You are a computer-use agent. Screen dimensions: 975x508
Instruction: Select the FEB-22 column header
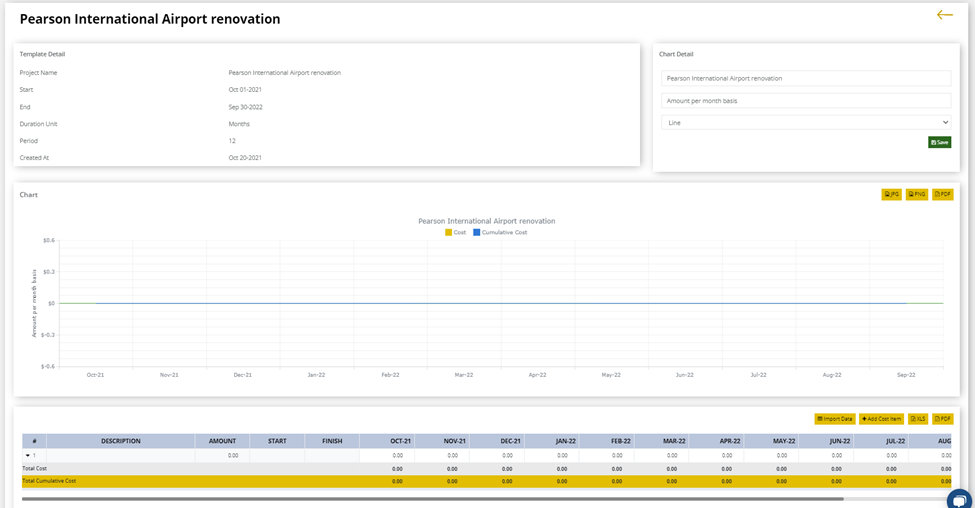(x=606, y=441)
